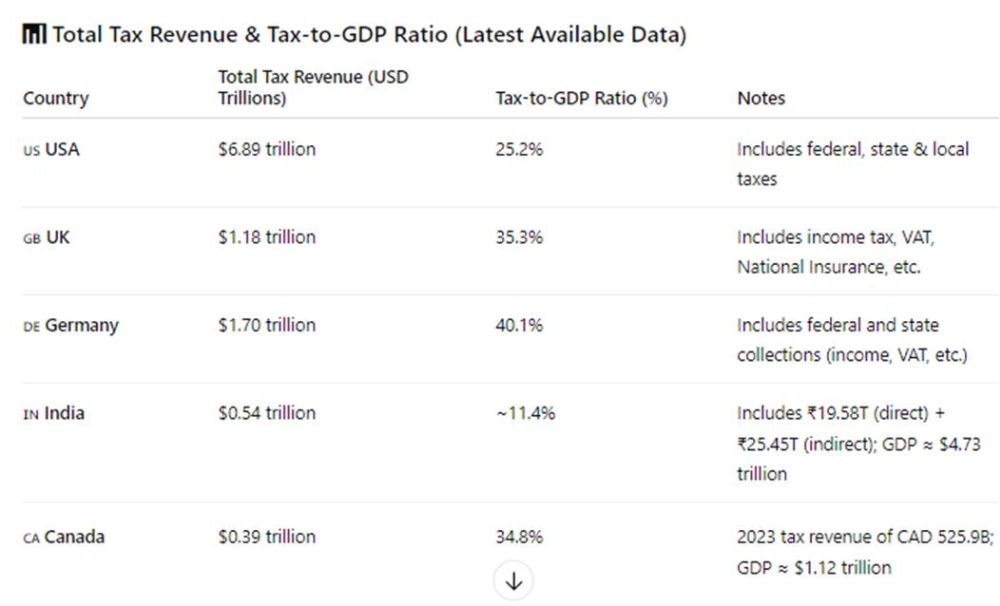Click the IN flag code icon
The image size is (1000, 606).
[31, 415]
